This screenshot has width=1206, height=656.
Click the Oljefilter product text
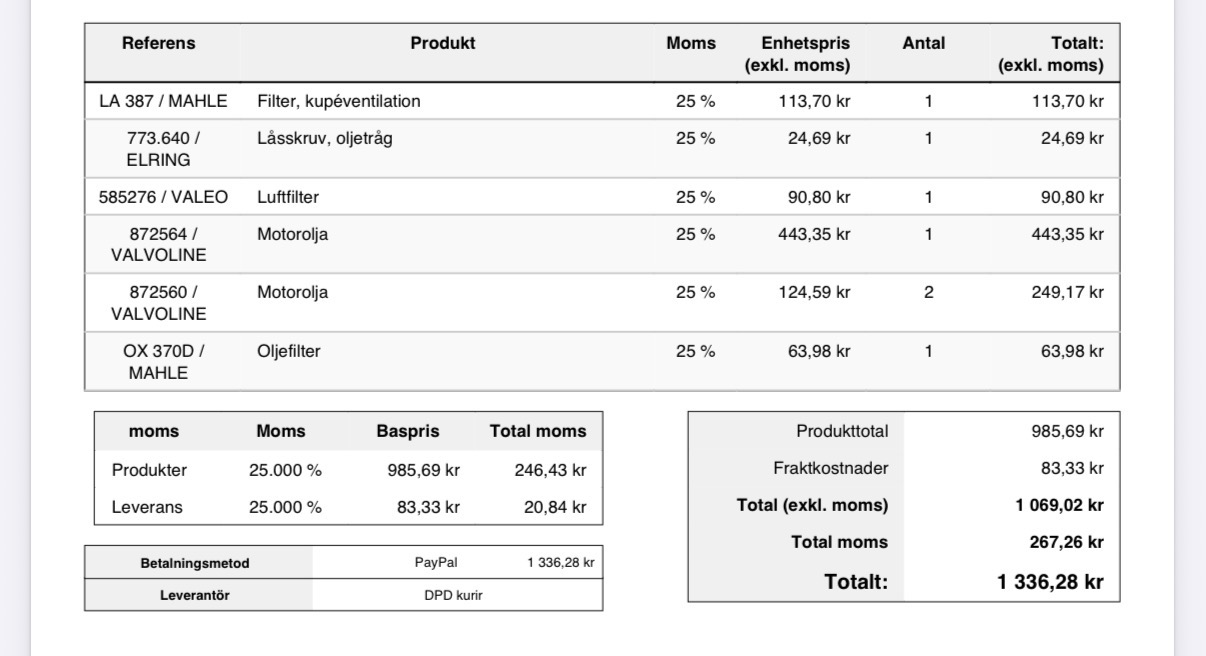point(289,352)
